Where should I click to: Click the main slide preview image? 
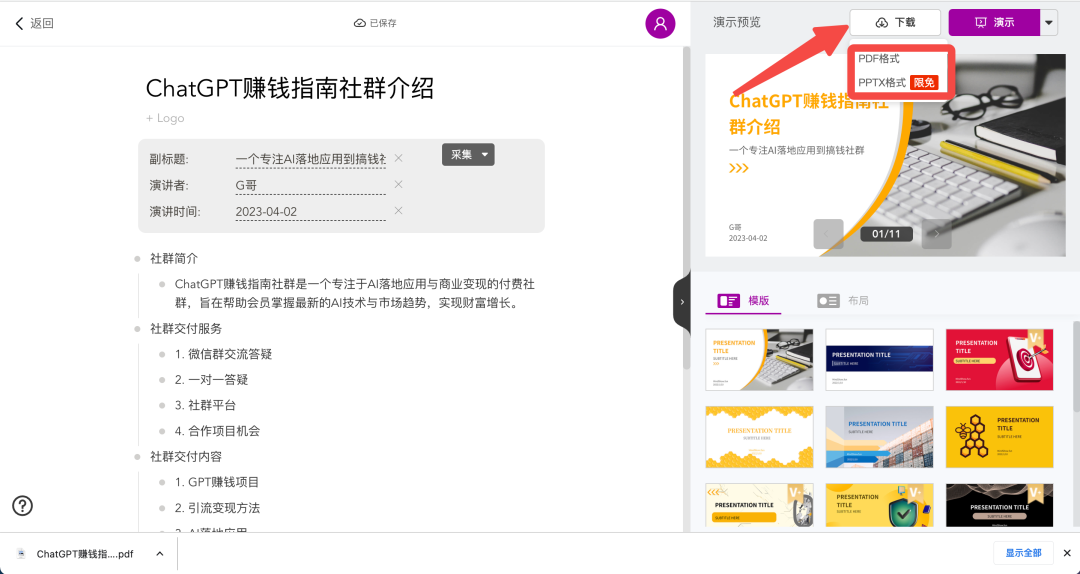pos(885,155)
